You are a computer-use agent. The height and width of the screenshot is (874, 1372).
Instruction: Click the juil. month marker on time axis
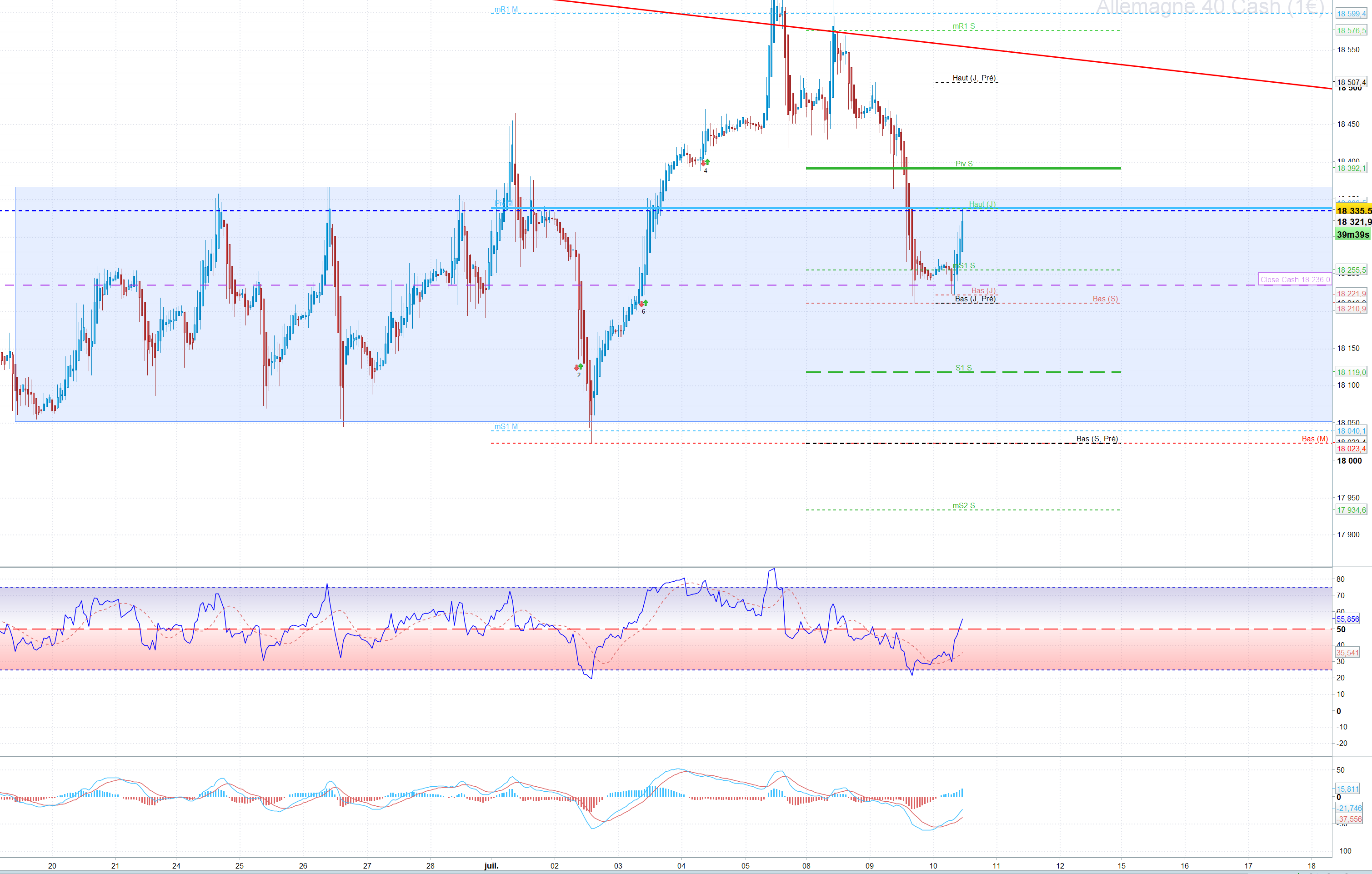[x=491, y=865]
